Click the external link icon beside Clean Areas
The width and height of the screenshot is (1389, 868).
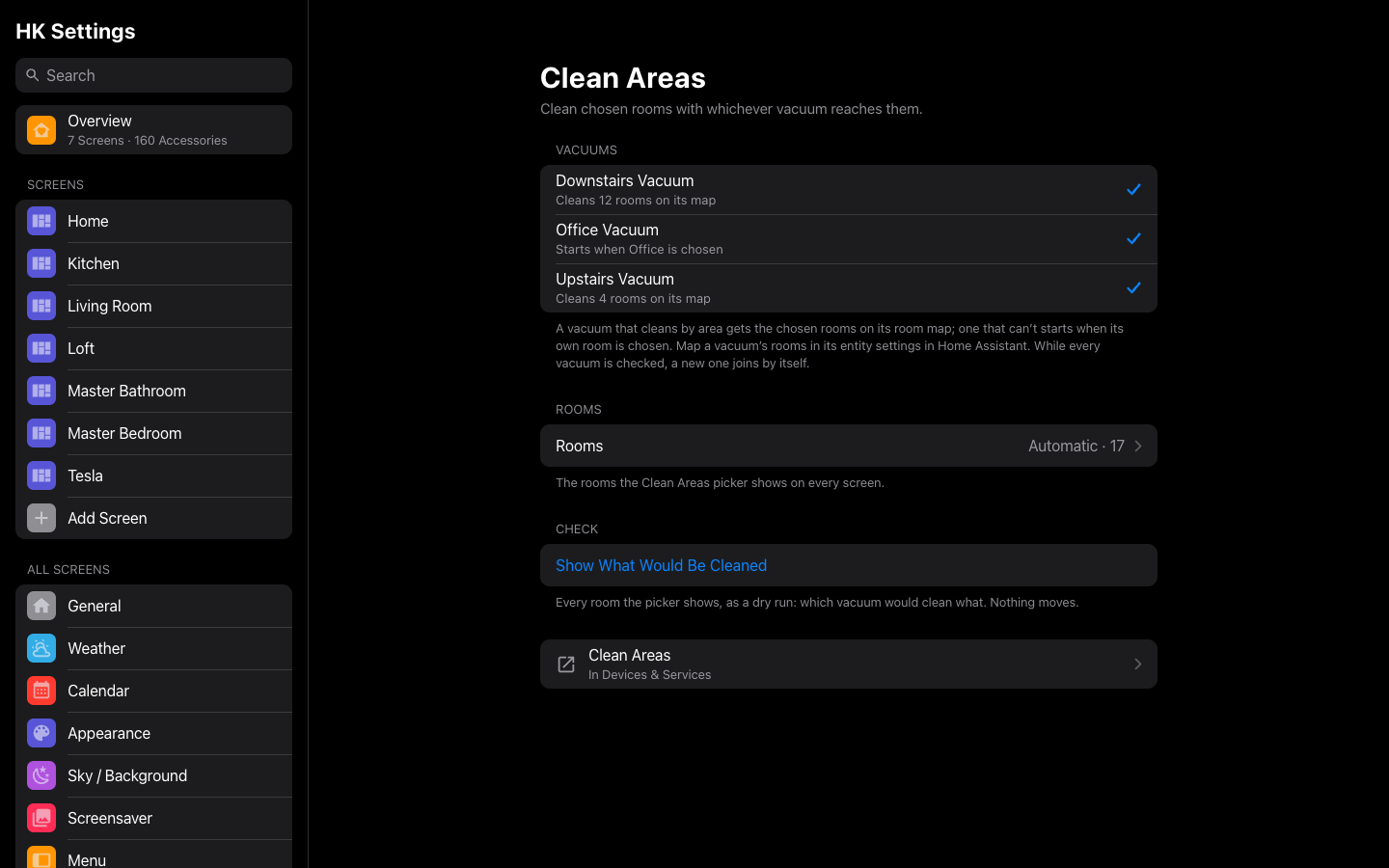(566, 665)
